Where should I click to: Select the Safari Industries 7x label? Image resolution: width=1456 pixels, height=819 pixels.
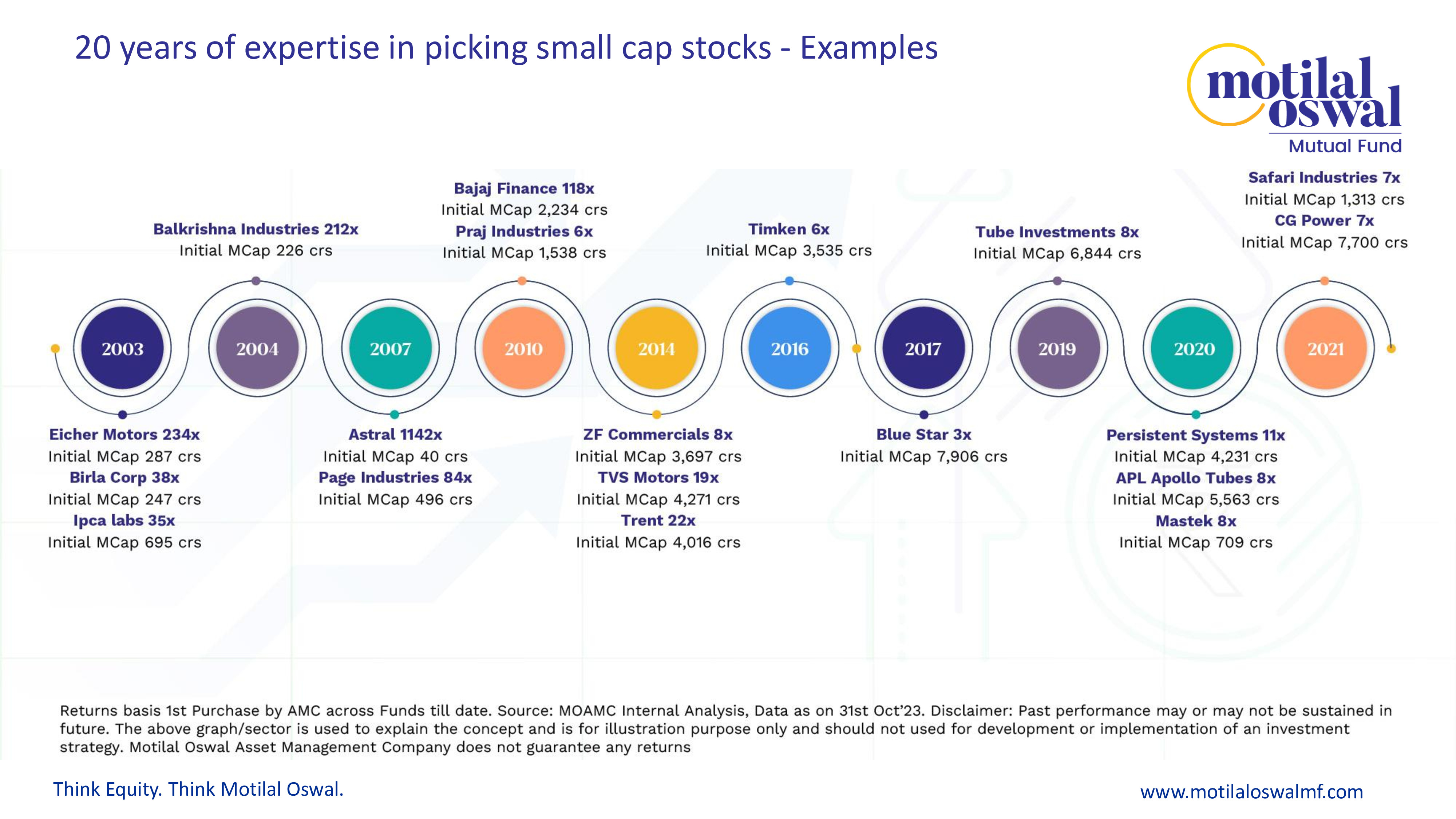(x=1324, y=178)
